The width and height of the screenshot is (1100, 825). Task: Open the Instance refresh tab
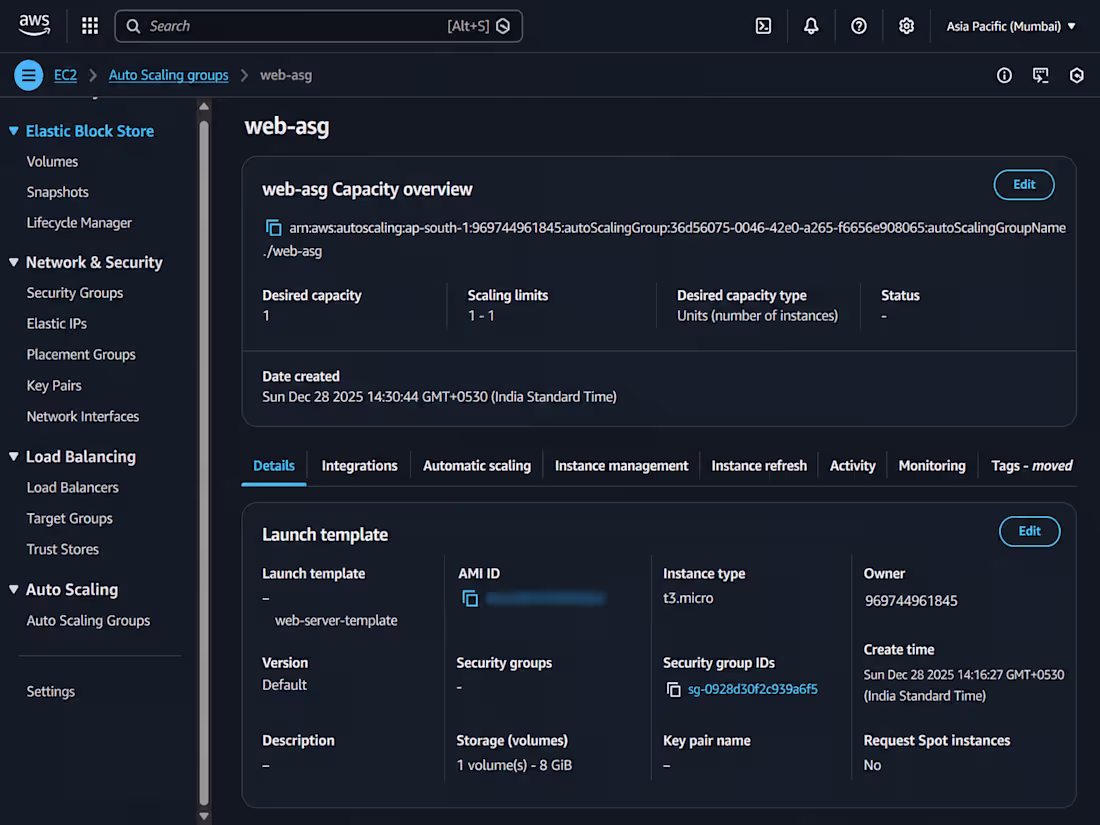pyautogui.click(x=759, y=466)
